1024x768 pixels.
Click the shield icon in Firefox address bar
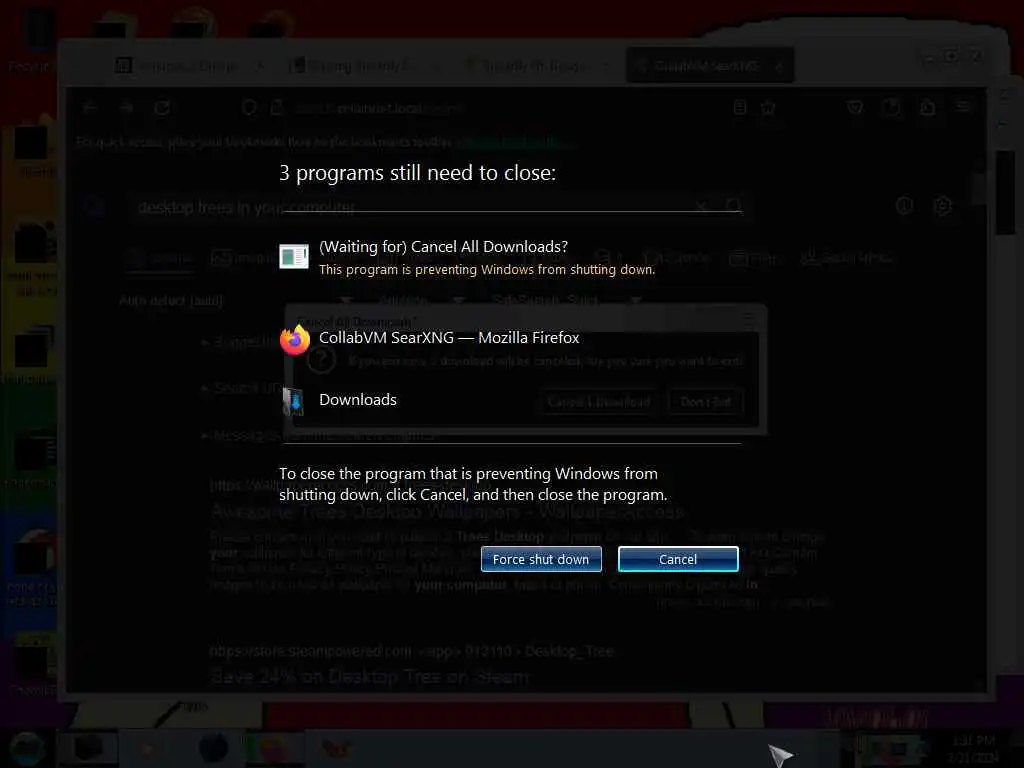(x=248, y=108)
